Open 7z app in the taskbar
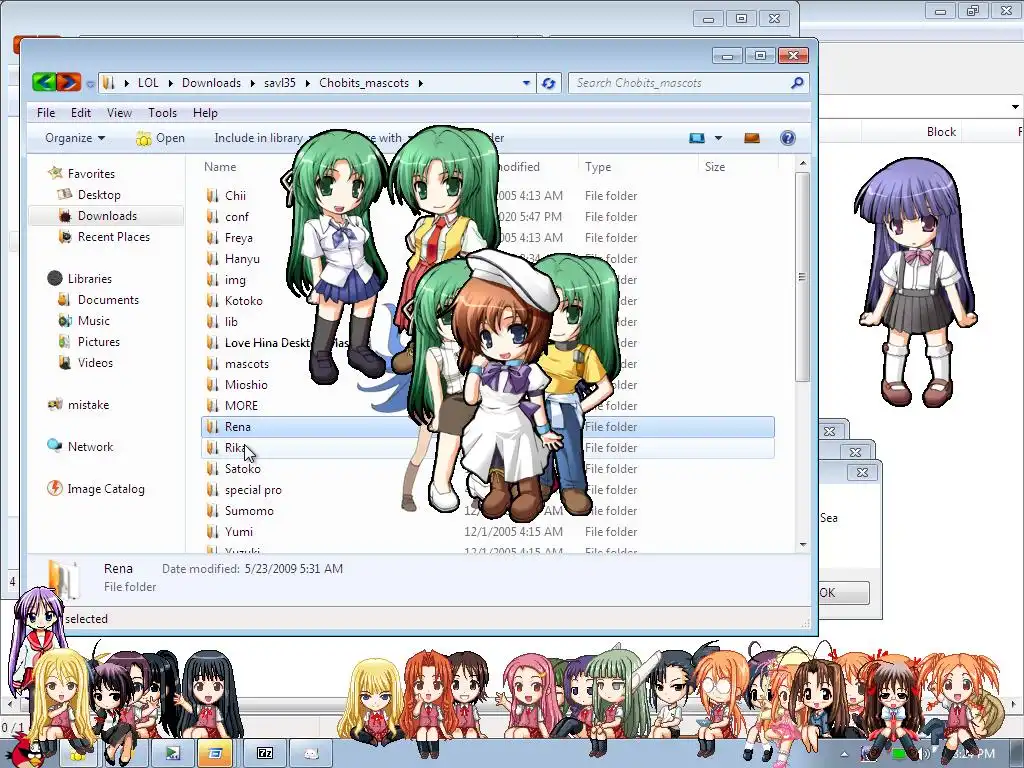The image size is (1024, 768). tap(265, 753)
